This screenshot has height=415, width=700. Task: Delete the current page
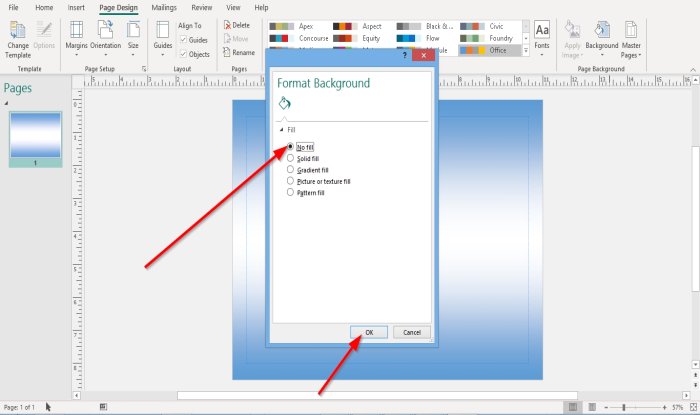tap(237, 25)
